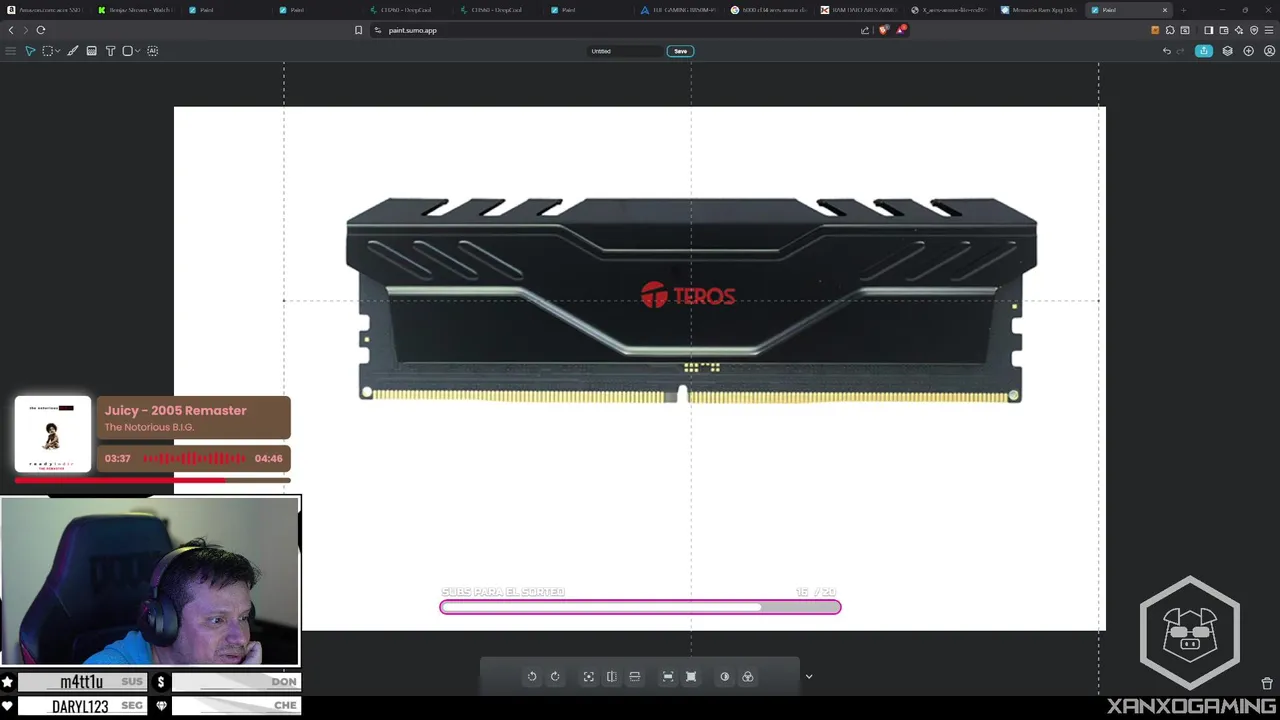Click the fit-to-width icon
Image resolution: width=1280 pixels, height=720 pixels.
click(x=668, y=677)
